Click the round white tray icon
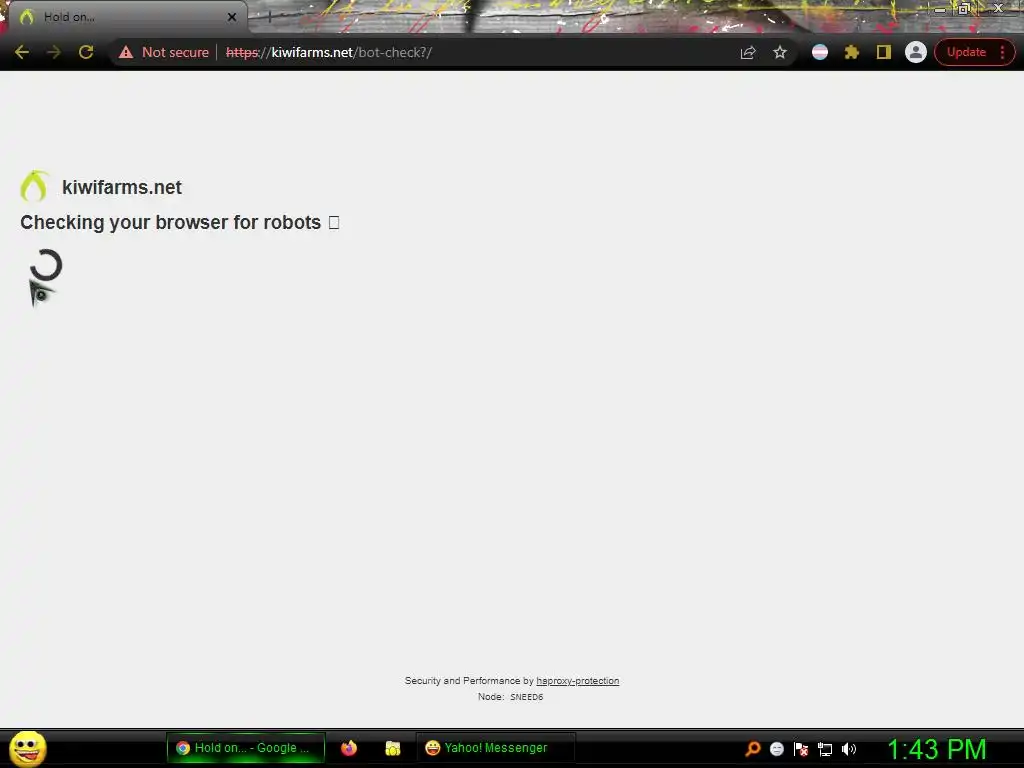The width and height of the screenshot is (1024, 768). pyautogui.click(x=776, y=749)
